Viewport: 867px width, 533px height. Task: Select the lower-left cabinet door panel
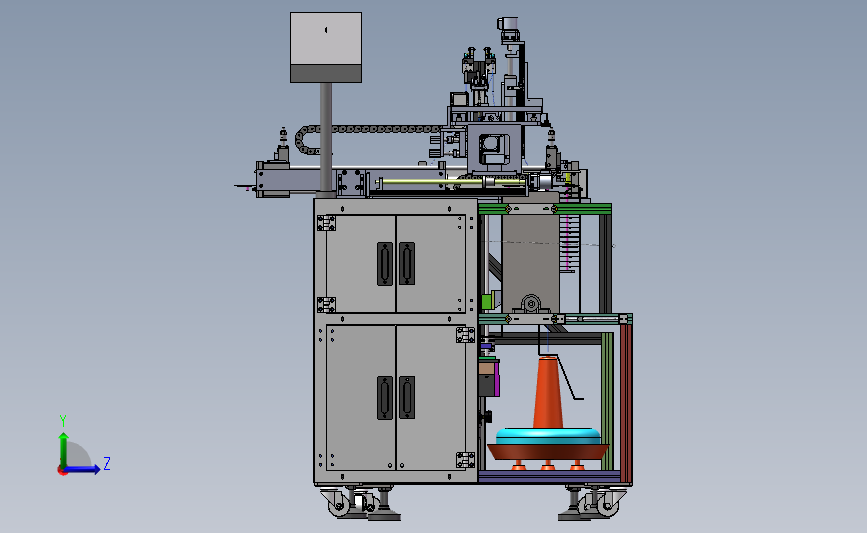(x=361, y=397)
